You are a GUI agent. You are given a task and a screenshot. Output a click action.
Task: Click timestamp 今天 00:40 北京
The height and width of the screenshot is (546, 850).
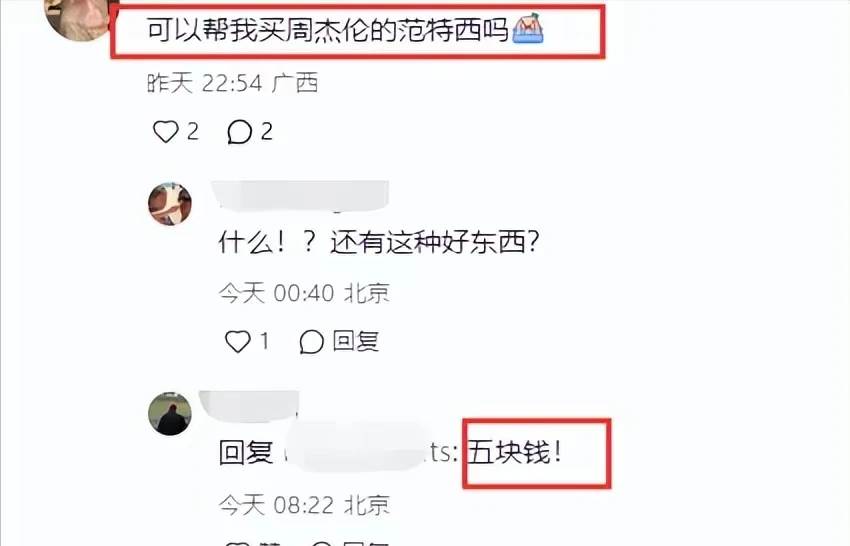[x=304, y=293]
